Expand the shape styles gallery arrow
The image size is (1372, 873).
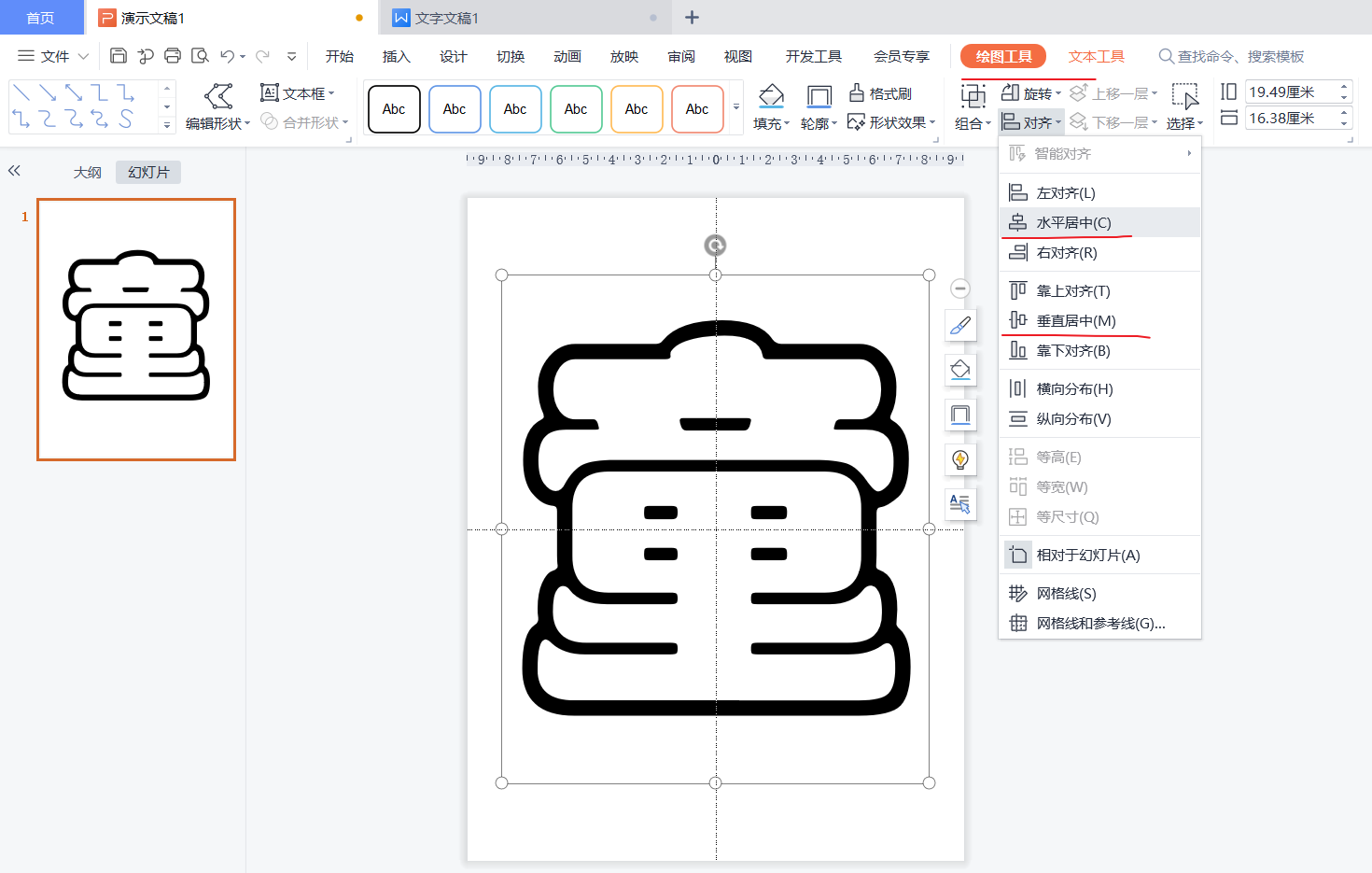point(736,108)
